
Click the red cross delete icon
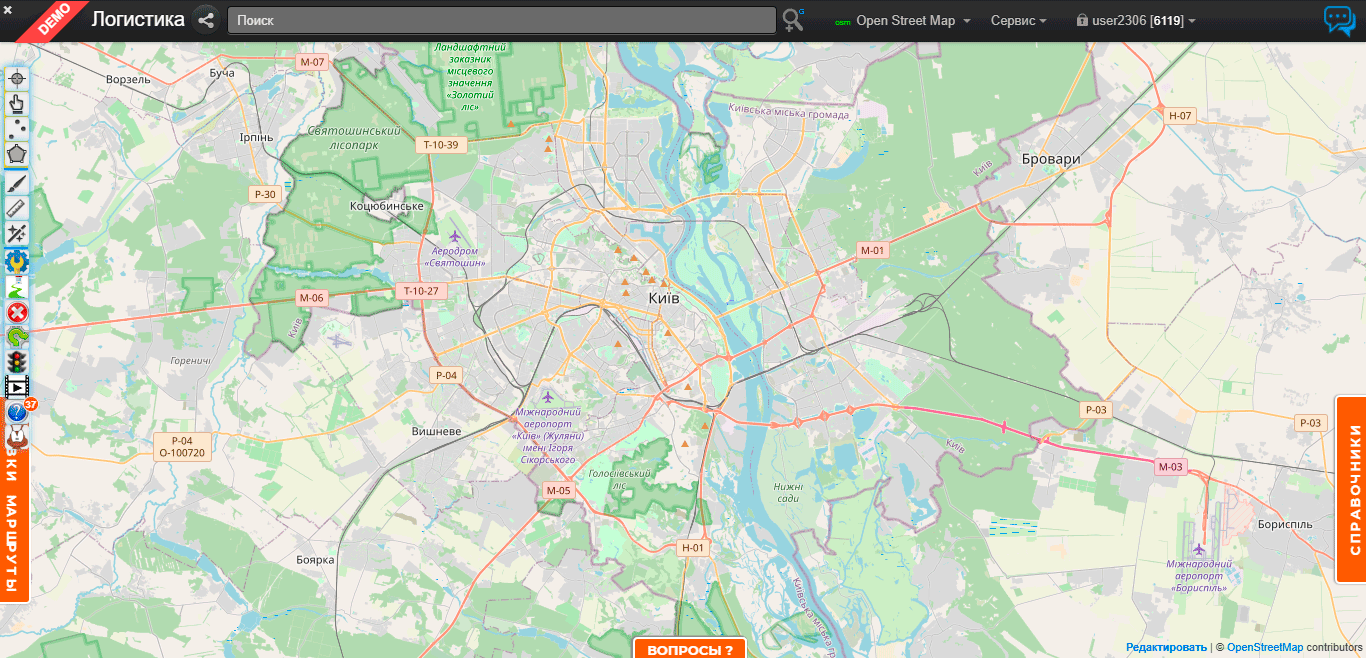(17, 312)
